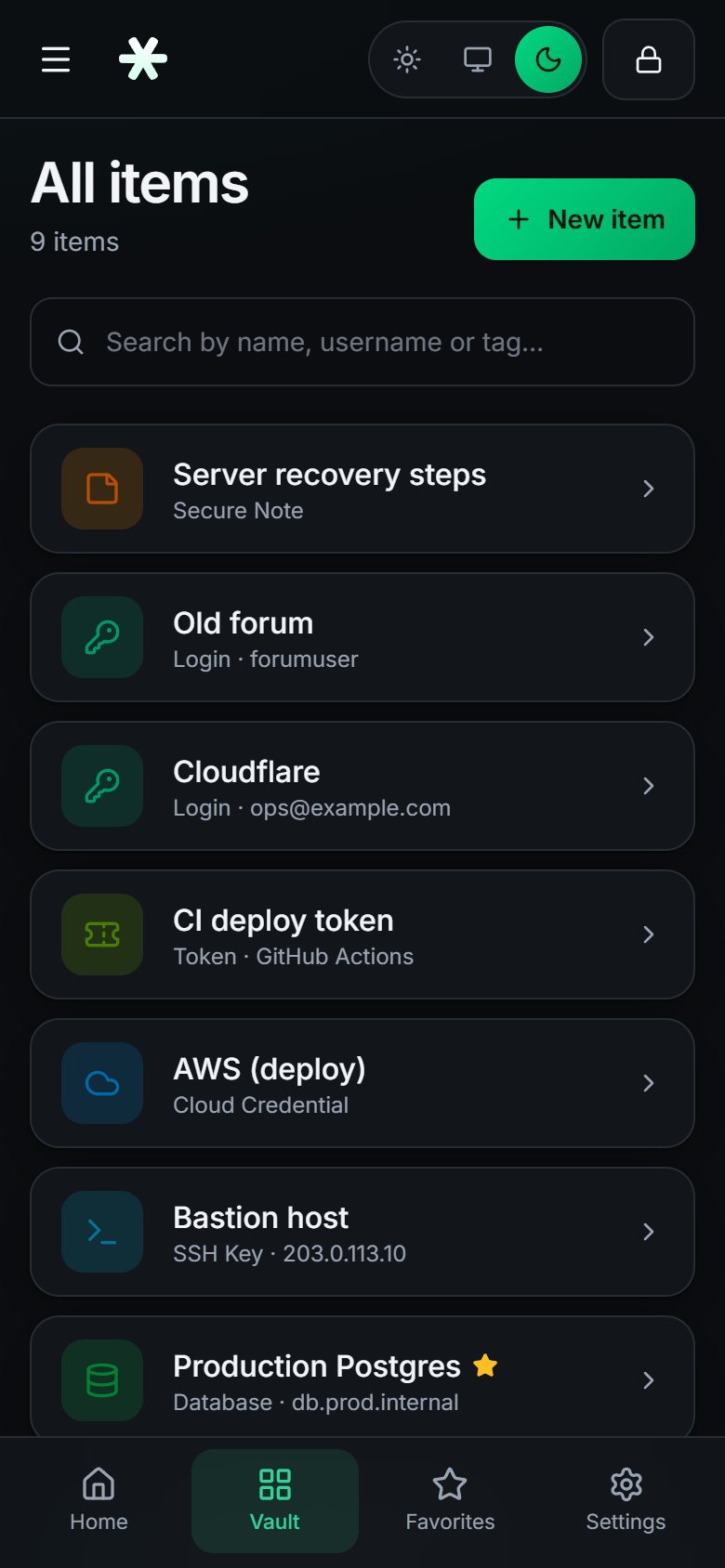Go to the Home tab
Image resolution: width=725 pixels, height=1568 pixels.
click(99, 1500)
